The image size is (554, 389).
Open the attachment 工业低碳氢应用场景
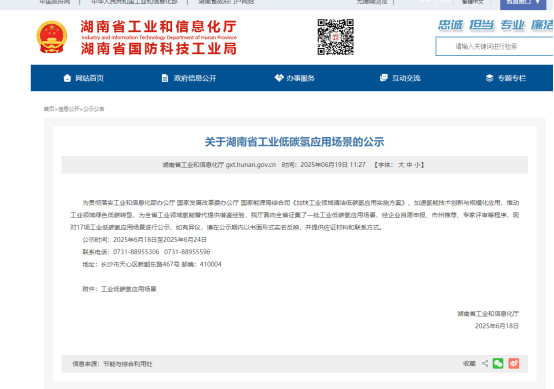(129, 289)
